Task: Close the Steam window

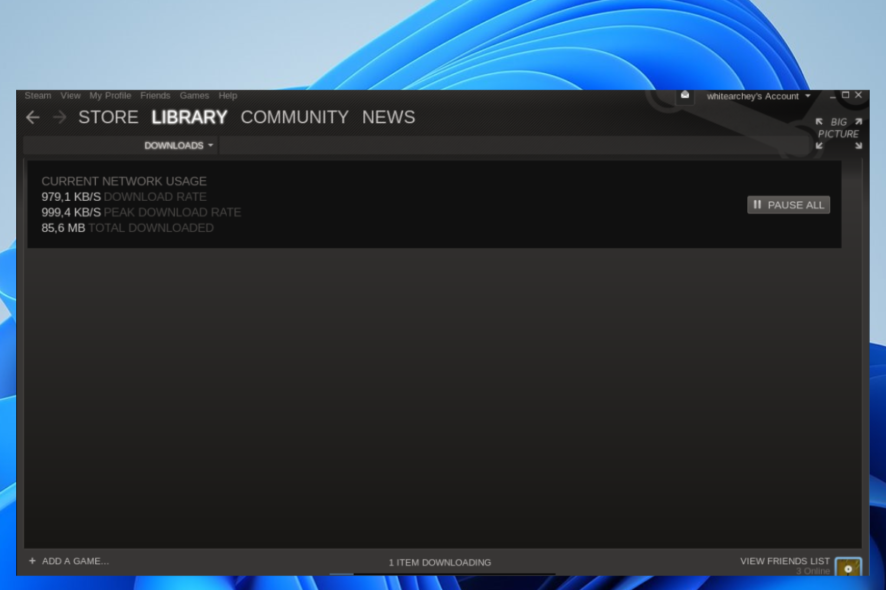Action: coord(858,96)
